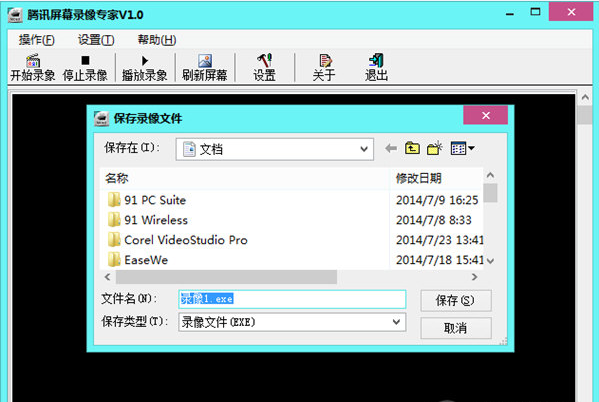Minimize the 腾讯屏幕录像专家 window
Image resolution: width=599 pixels, height=402 pixels.
(510, 14)
